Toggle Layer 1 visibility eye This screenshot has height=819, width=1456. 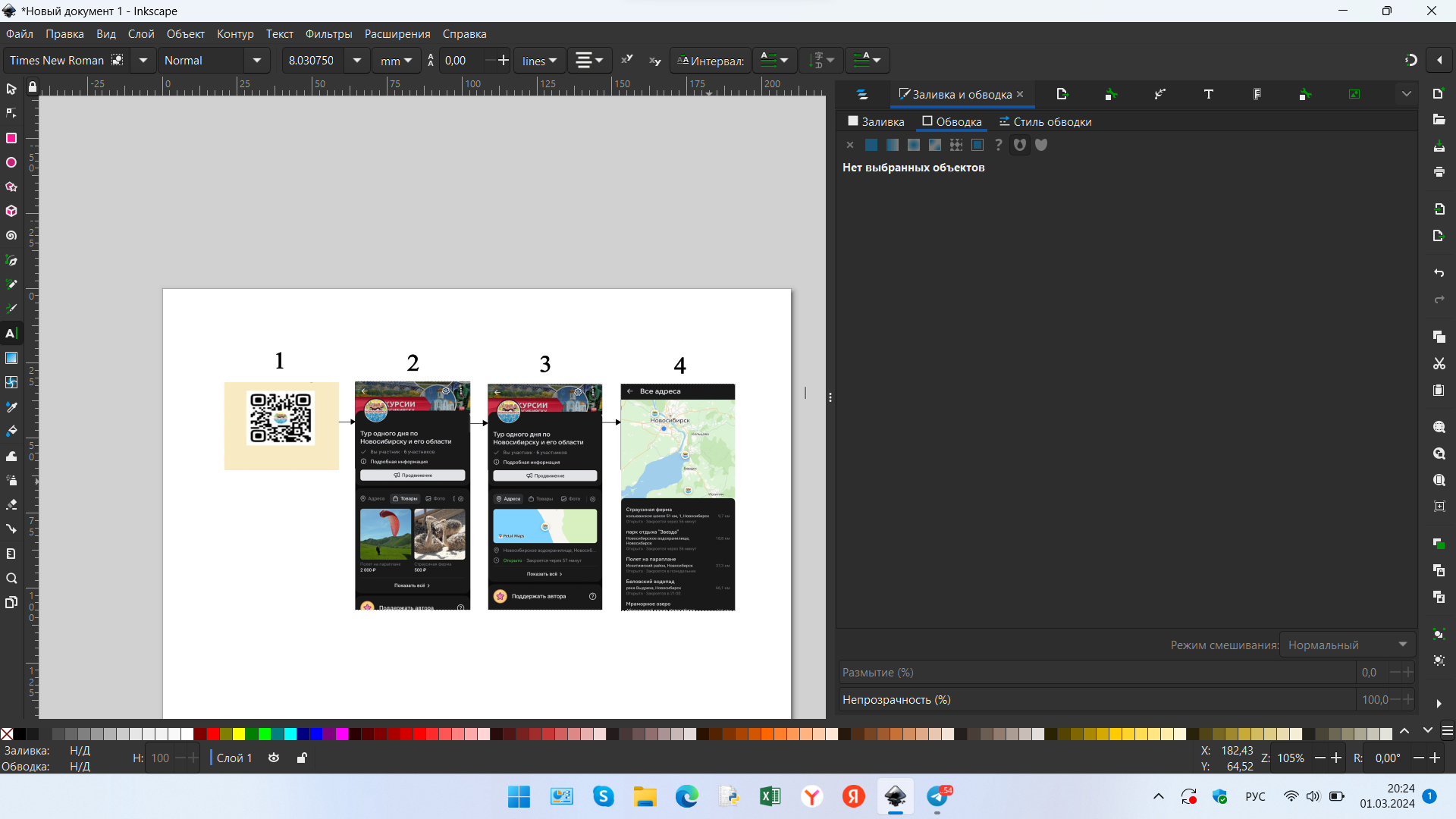274,758
